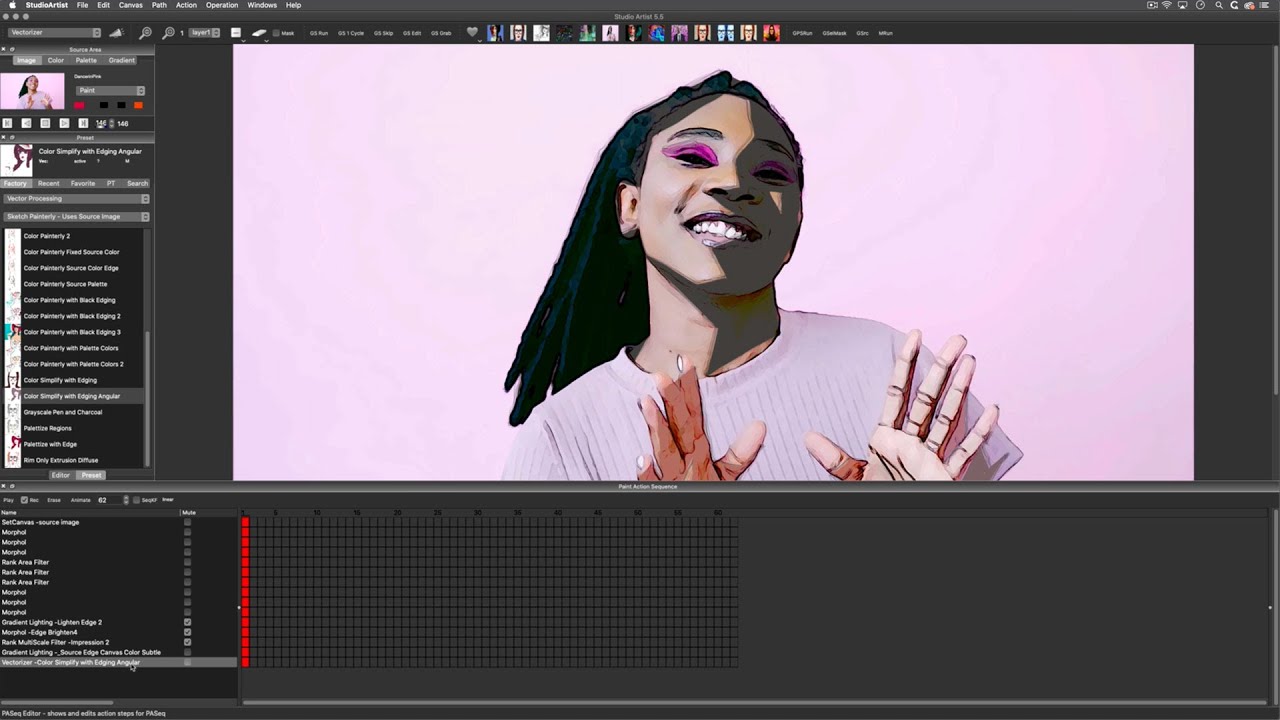Click the Wi-Fi status icon in menu bar
Viewport: 1280px width, 720px height.
(1166, 5)
